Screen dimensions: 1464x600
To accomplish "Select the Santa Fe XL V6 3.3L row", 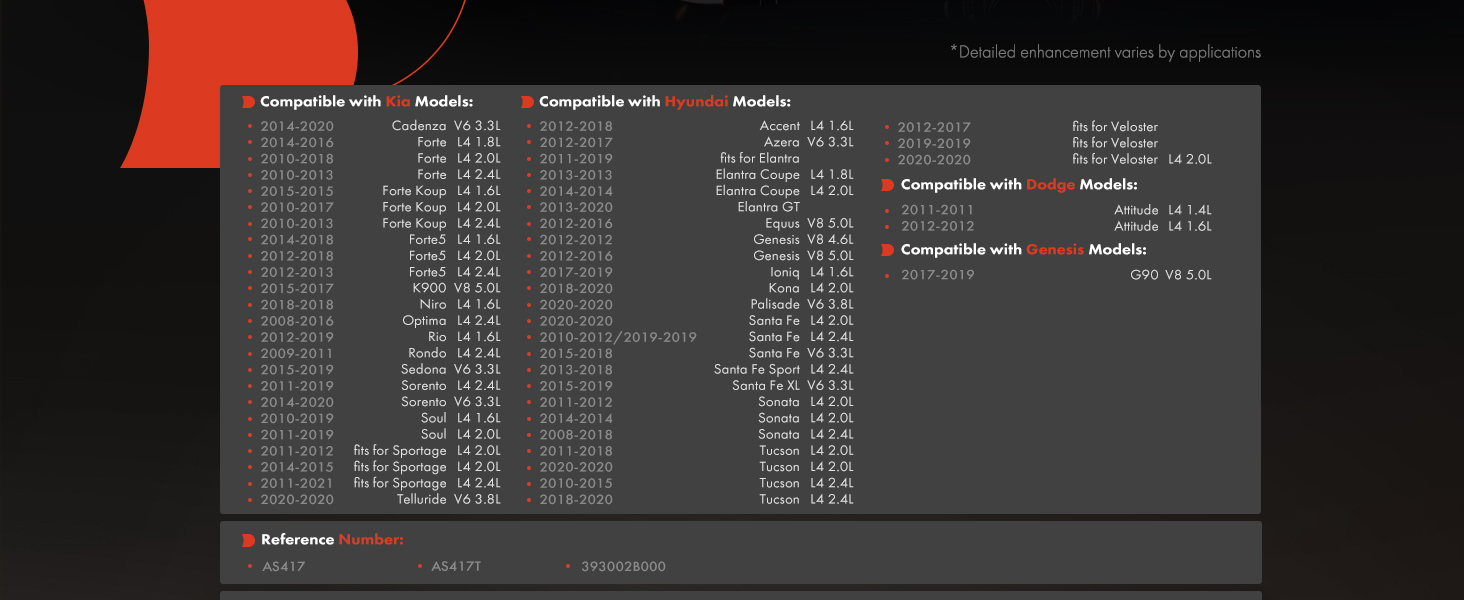I will [x=690, y=386].
